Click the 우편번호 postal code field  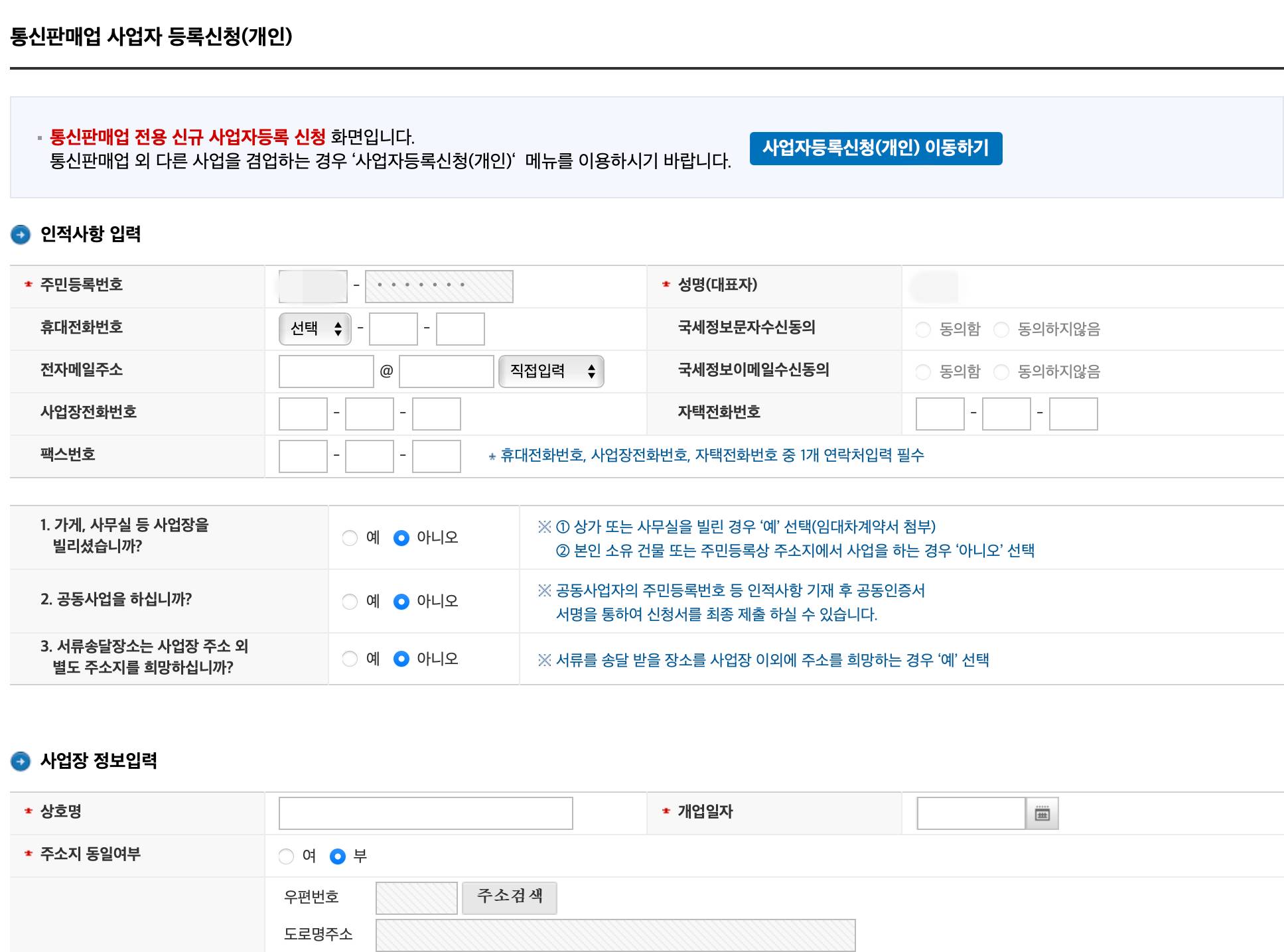tap(416, 896)
